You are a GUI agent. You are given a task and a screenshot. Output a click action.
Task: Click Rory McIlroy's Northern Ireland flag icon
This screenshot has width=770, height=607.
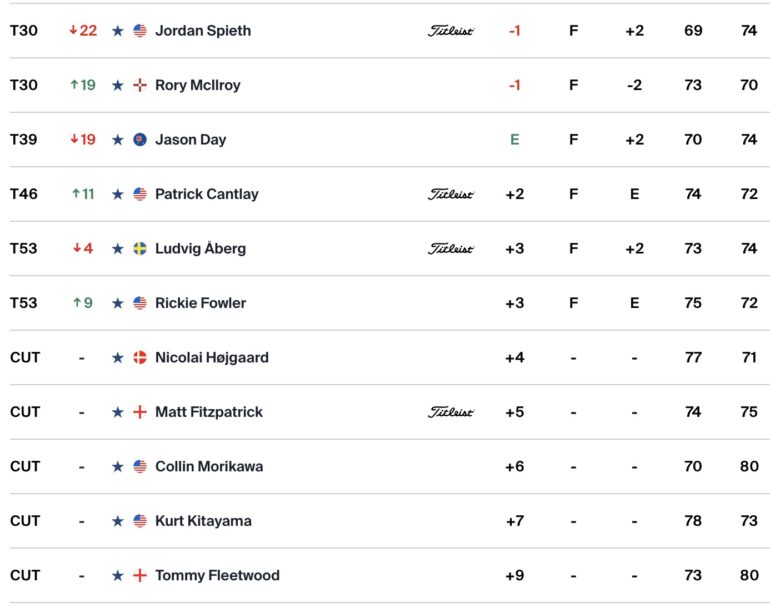click(140, 85)
